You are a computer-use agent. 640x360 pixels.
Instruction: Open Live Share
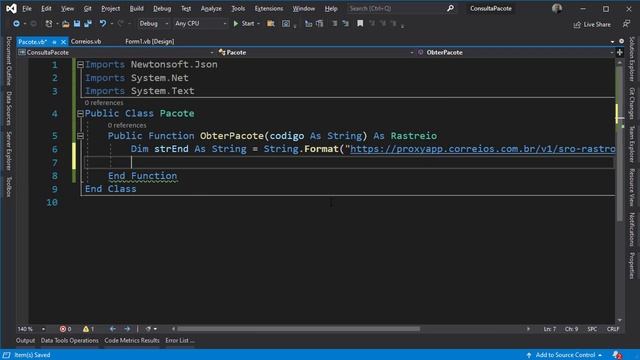coord(592,24)
